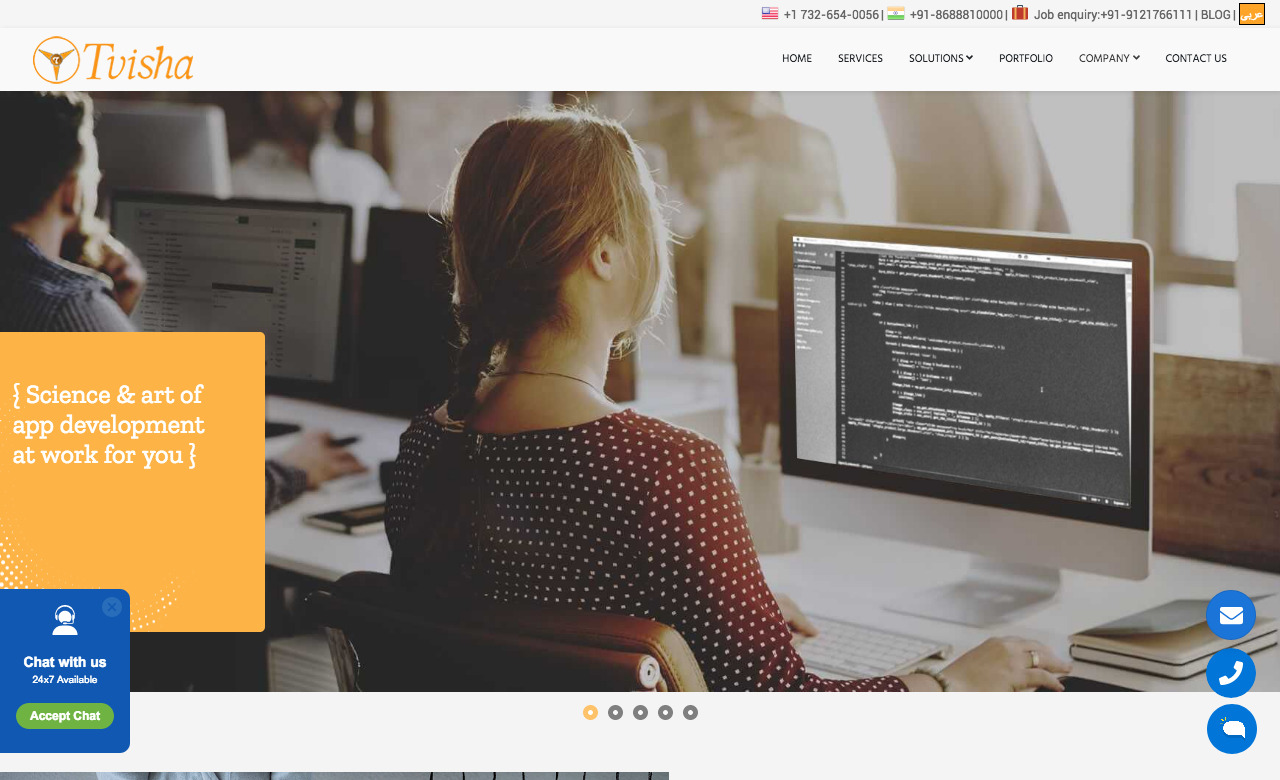Click the floating phone call button
This screenshot has width=1280, height=780.
point(1230,673)
